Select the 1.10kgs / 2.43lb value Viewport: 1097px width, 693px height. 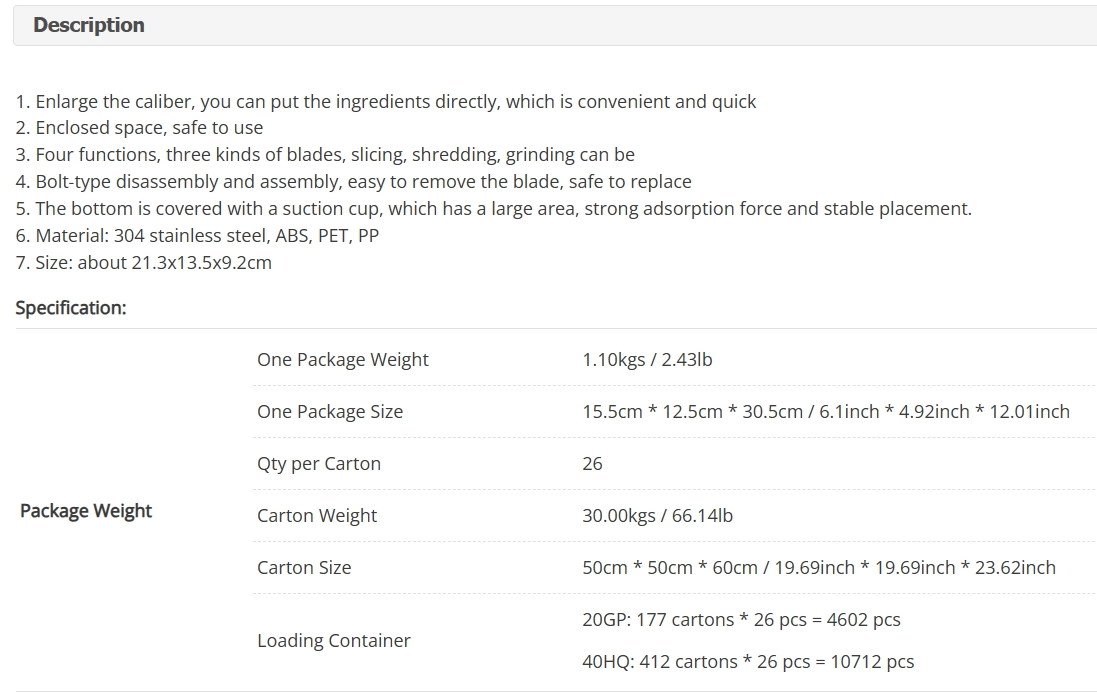647,359
